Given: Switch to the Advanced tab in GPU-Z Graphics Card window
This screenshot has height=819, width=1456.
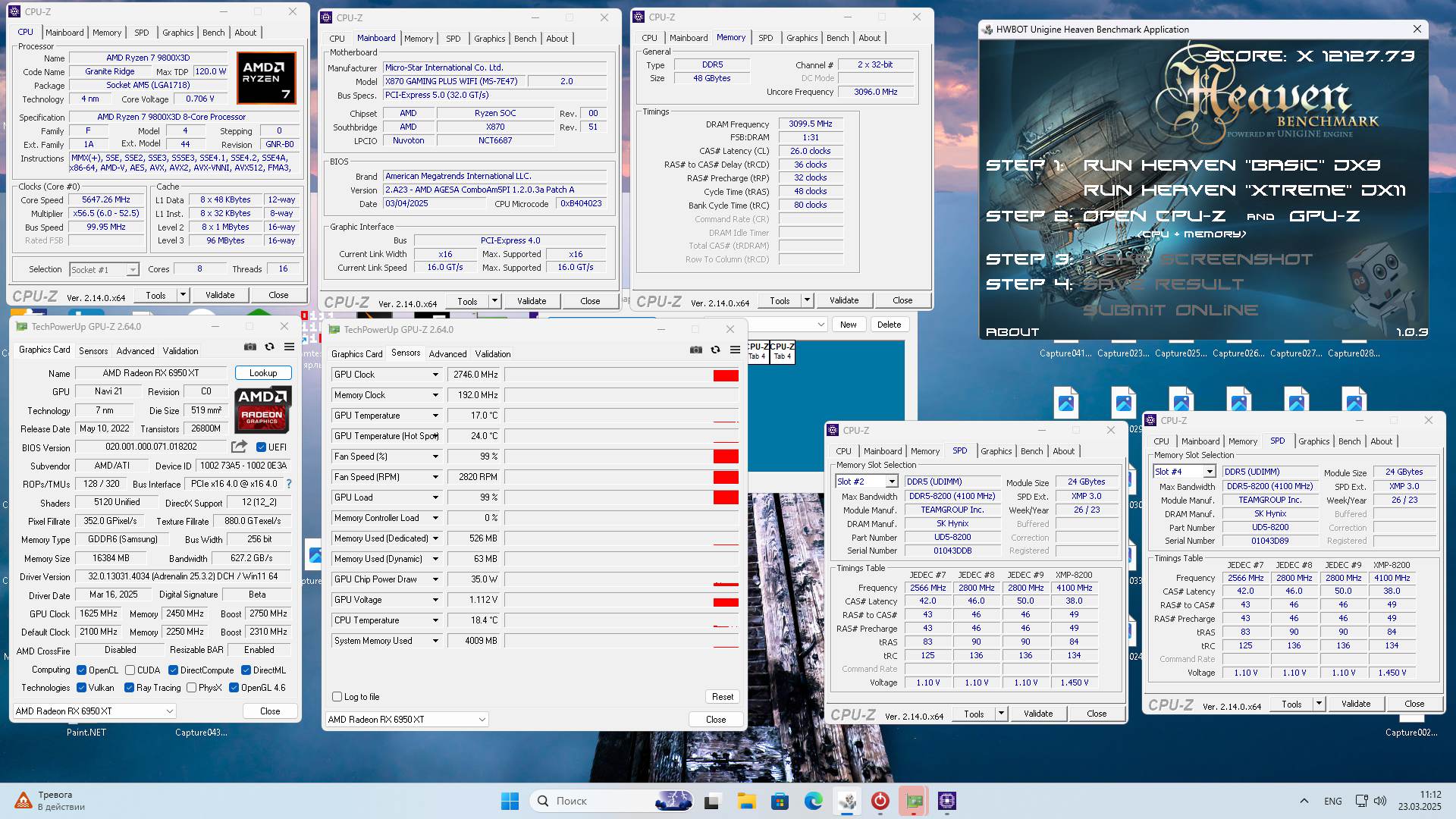Looking at the screenshot, I should pyautogui.click(x=136, y=351).
